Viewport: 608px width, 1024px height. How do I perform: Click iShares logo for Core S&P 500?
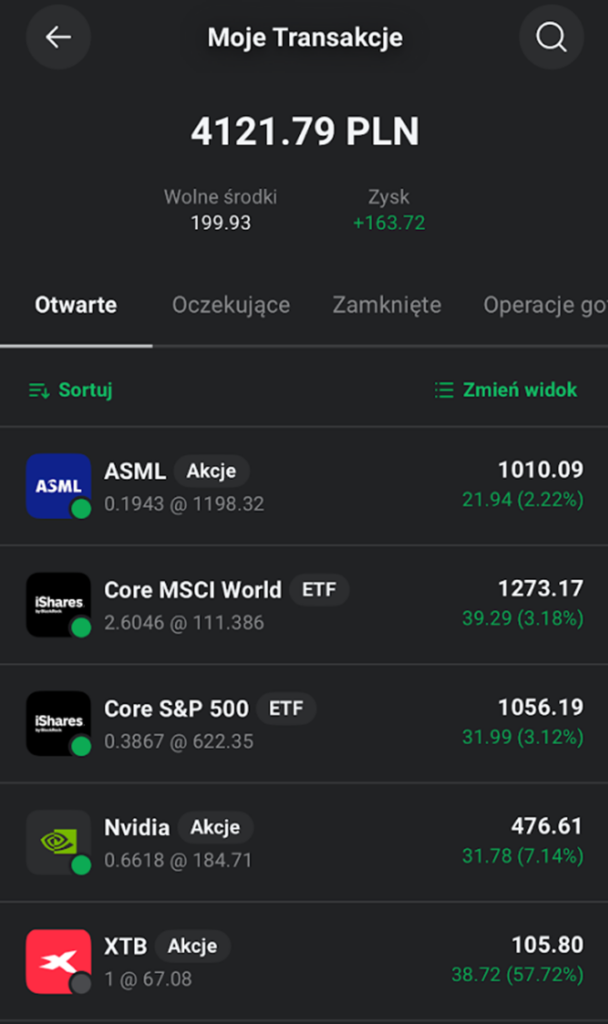tap(58, 724)
